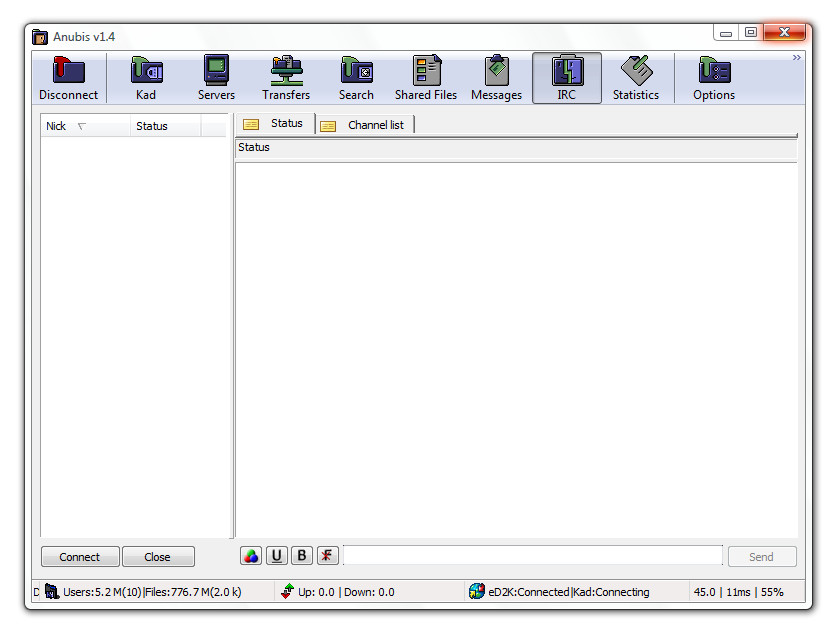Click the 'Up: 0.0 | Down: 0.0' status text
Viewport: 827px width, 627px height.
click(x=346, y=592)
